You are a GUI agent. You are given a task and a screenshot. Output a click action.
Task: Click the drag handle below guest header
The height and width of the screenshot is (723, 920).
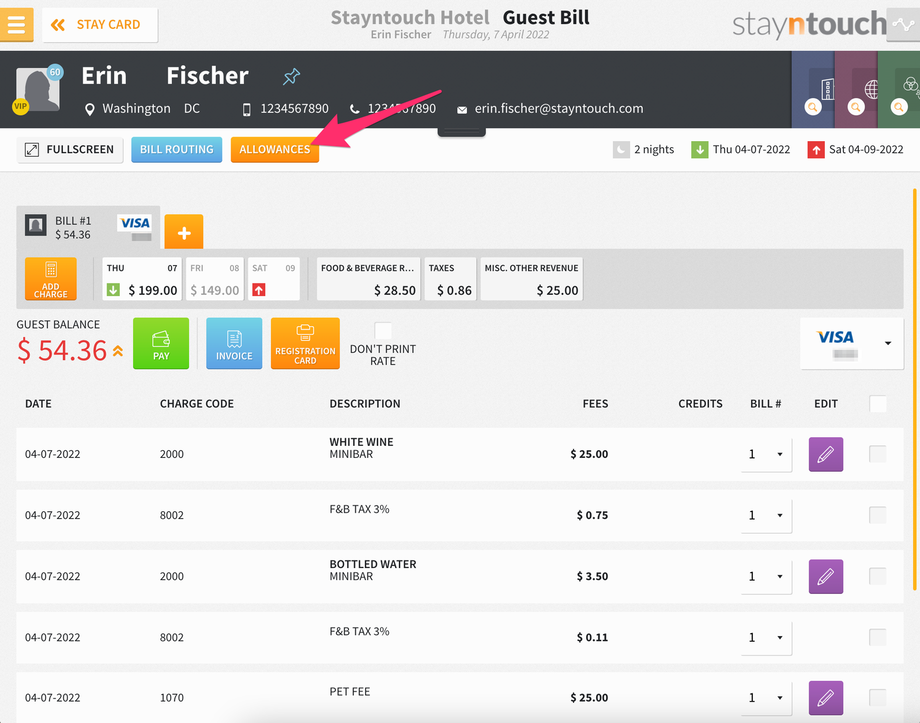click(461, 133)
